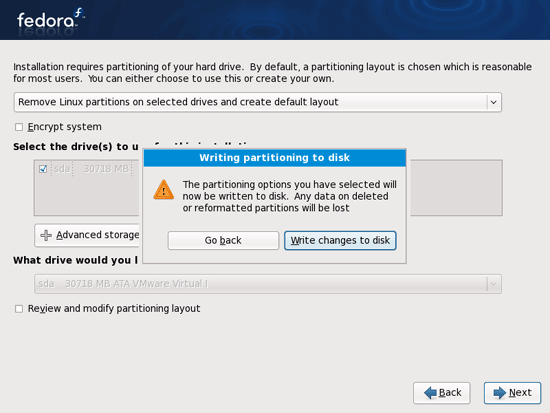The height and width of the screenshot is (413, 550).
Task: Select the Remove Linux partitions combo box
Action: (258, 102)
